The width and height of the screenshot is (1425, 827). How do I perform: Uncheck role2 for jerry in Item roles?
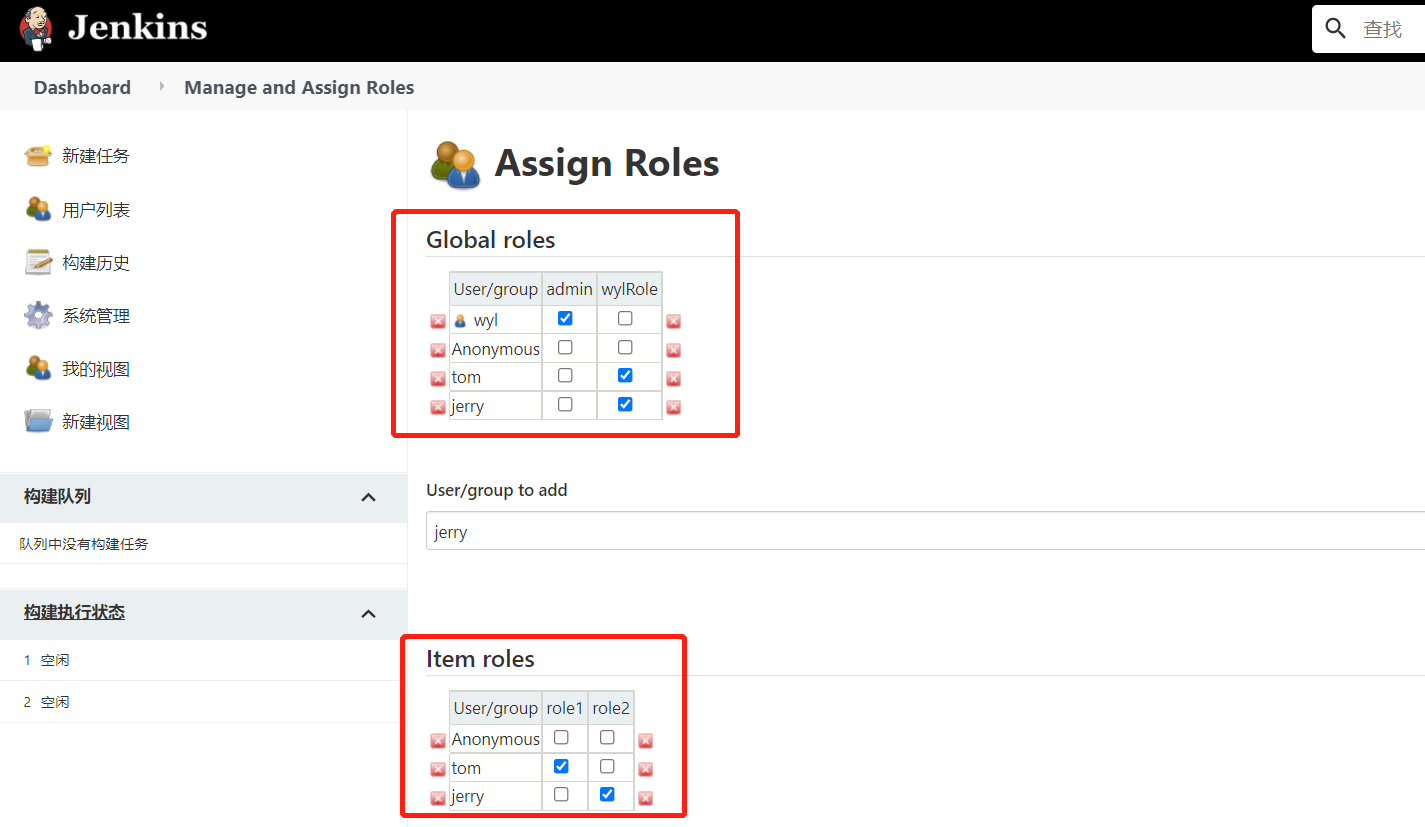coord(607,794)
